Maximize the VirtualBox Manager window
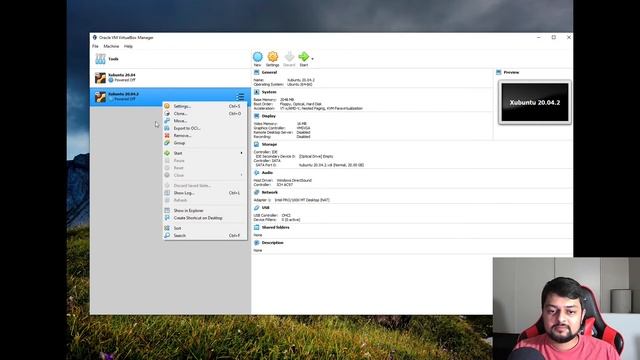 click(554, 37)
